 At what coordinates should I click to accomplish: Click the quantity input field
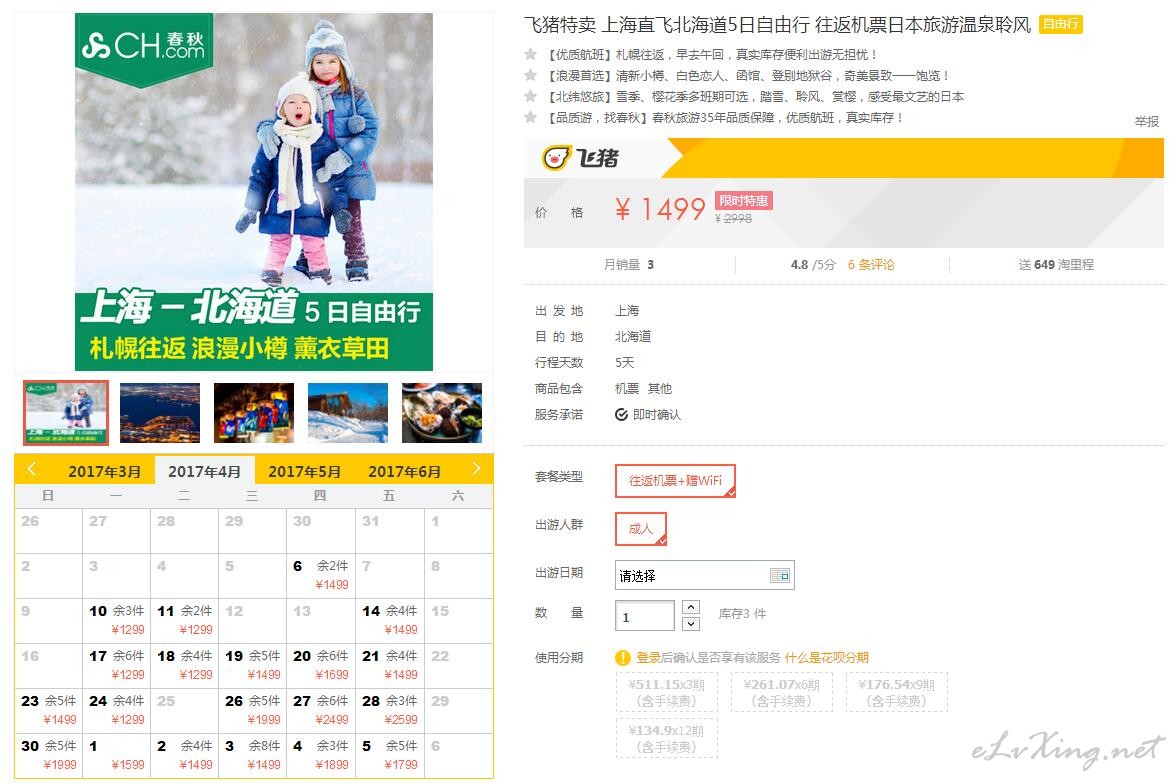644,616
